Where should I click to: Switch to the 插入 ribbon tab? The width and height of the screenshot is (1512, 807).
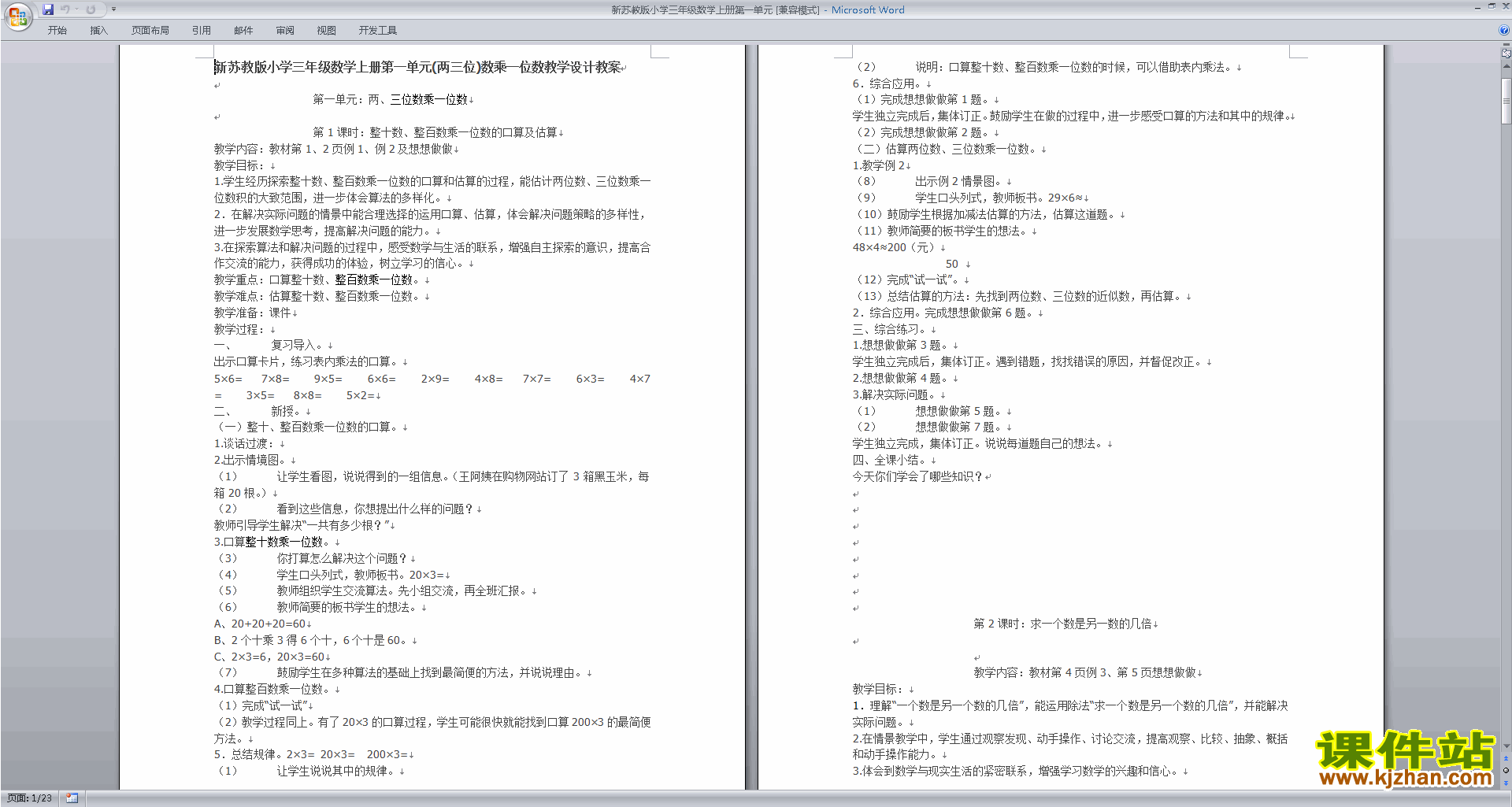(98, 31)
